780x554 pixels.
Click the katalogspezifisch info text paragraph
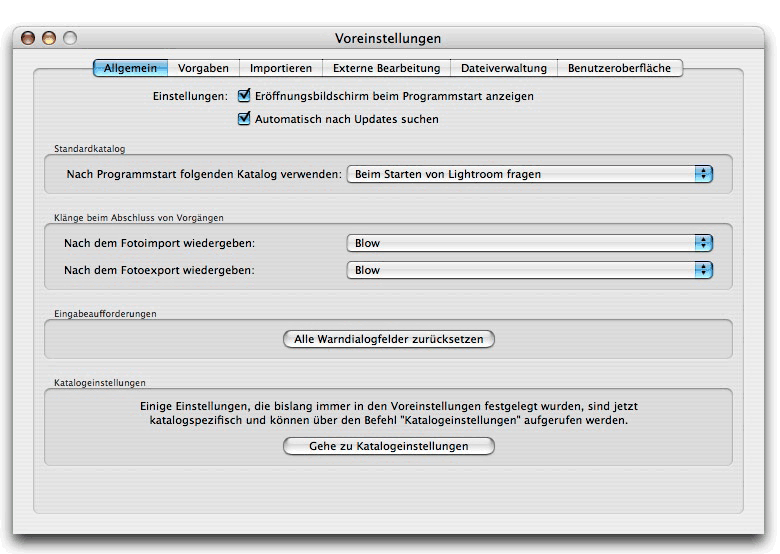point(389,414)
